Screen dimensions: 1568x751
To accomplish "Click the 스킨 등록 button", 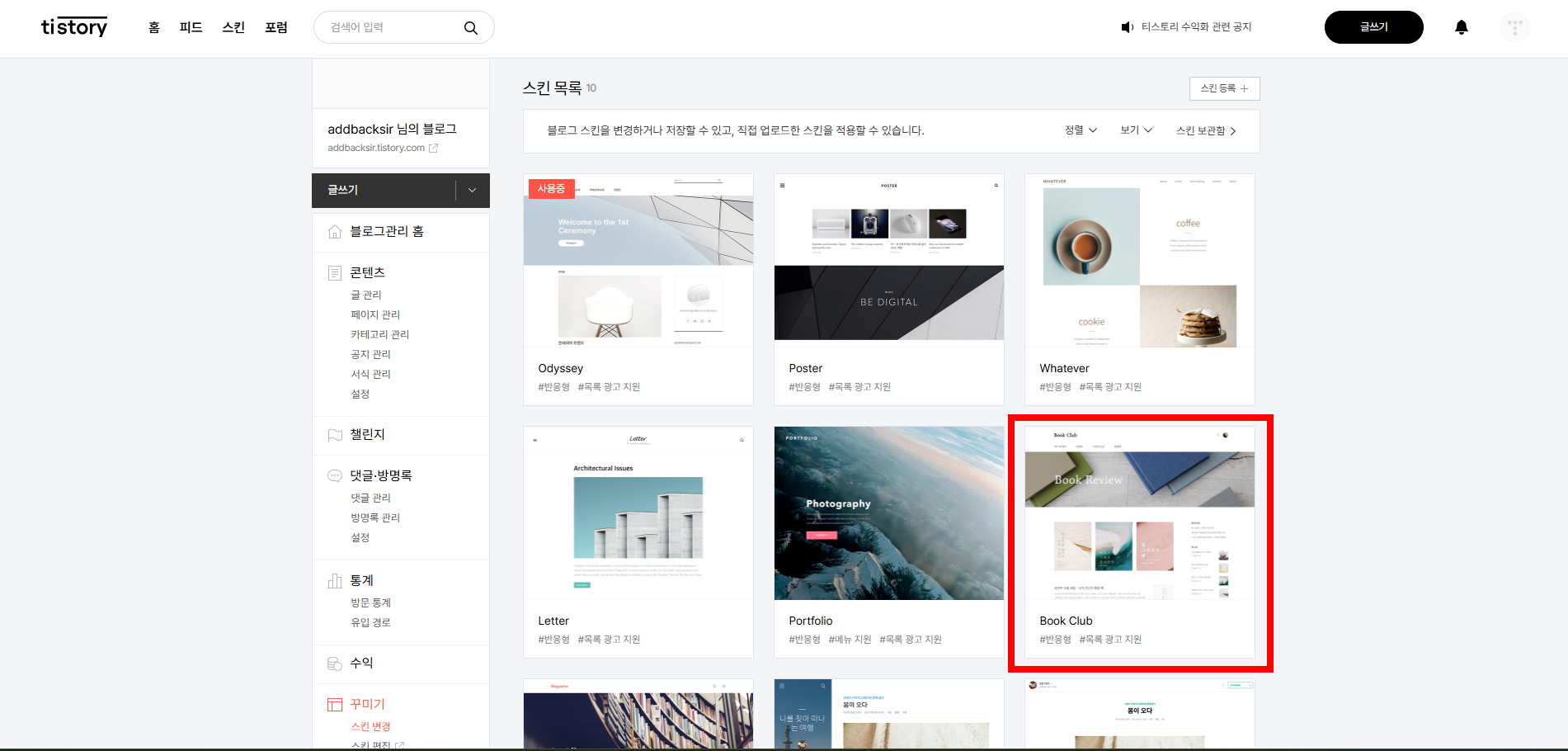I will click(x=1224, y=88).
